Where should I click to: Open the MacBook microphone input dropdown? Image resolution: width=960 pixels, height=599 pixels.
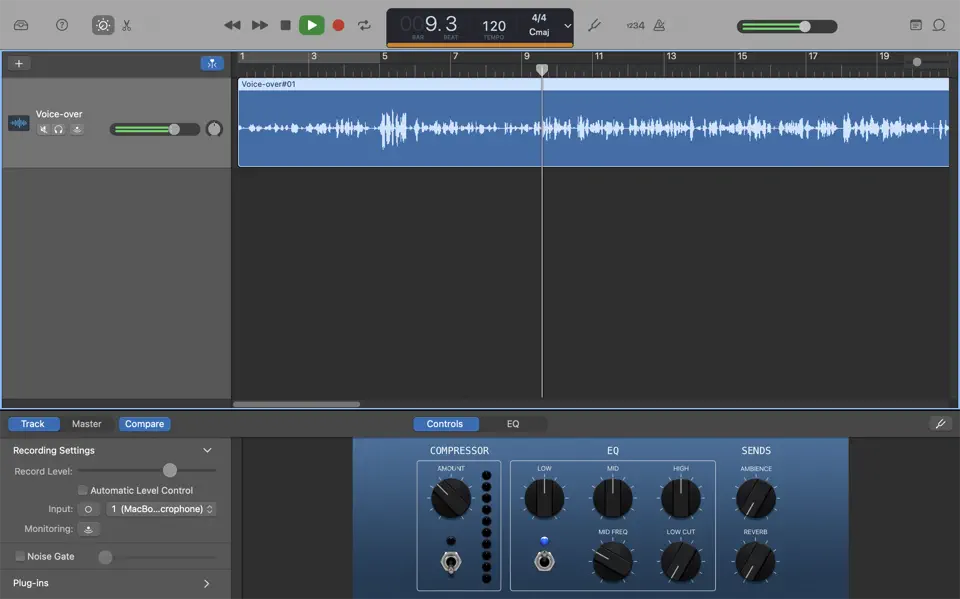[x=160, y=508]
